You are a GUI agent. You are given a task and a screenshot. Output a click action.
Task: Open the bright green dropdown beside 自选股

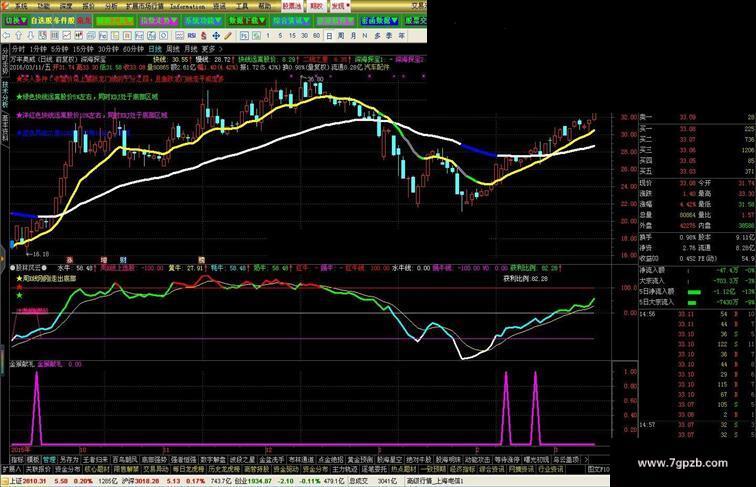pos(114,21)
